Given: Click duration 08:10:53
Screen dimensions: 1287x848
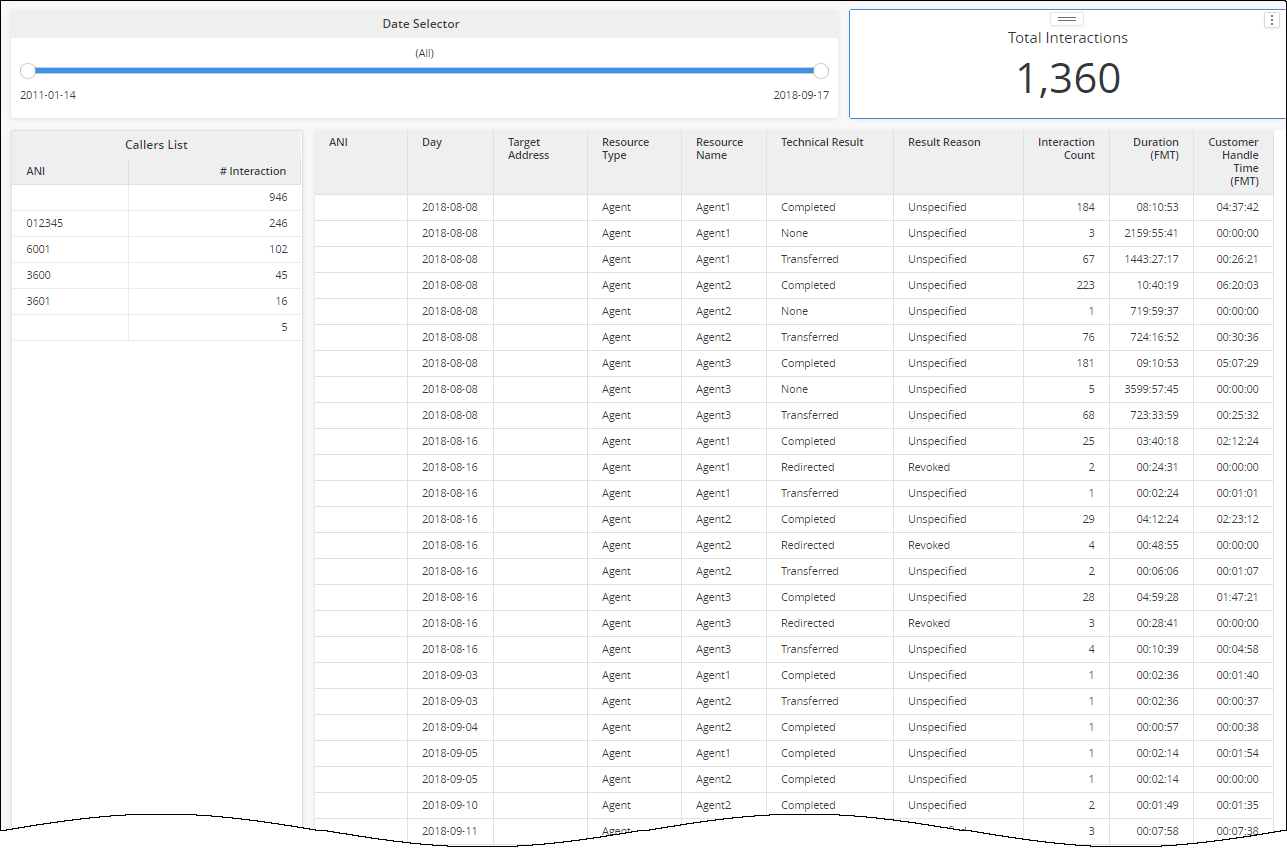Looking at the screenshot, I should click(1157, 207).
